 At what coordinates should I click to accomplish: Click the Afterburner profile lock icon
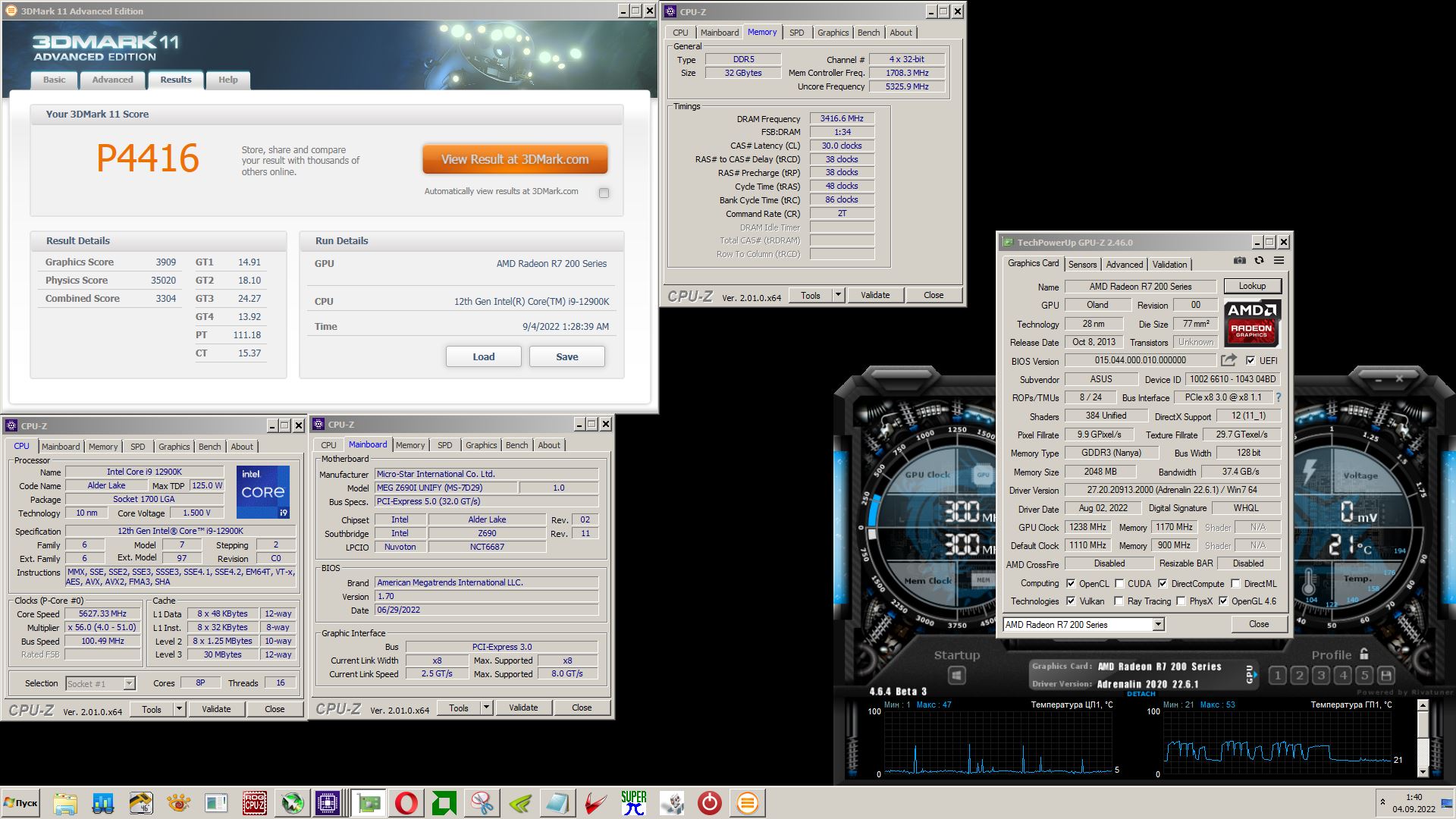(x=1364, y=654)
